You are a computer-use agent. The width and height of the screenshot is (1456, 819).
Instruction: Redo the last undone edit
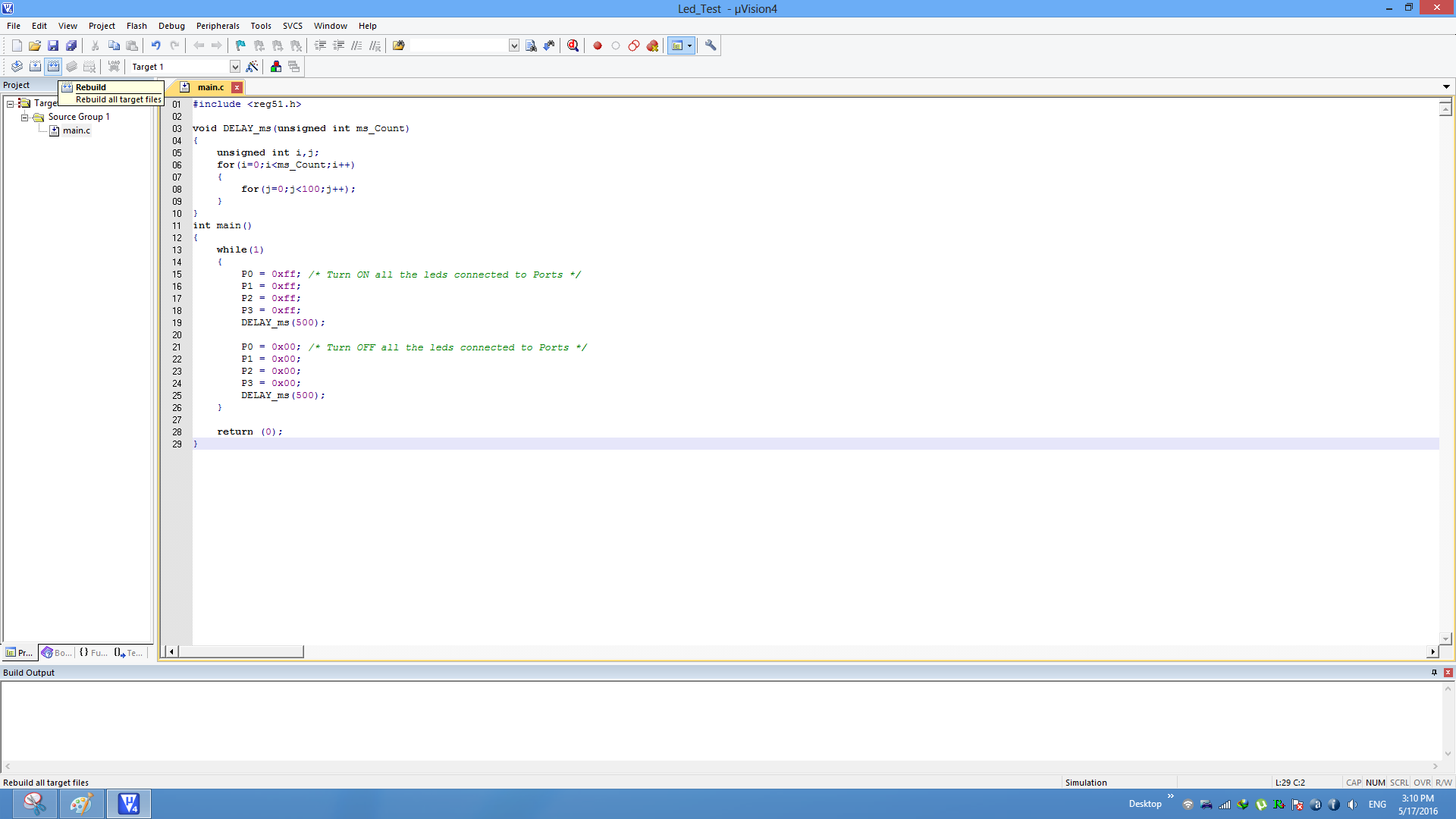[174, 45]
